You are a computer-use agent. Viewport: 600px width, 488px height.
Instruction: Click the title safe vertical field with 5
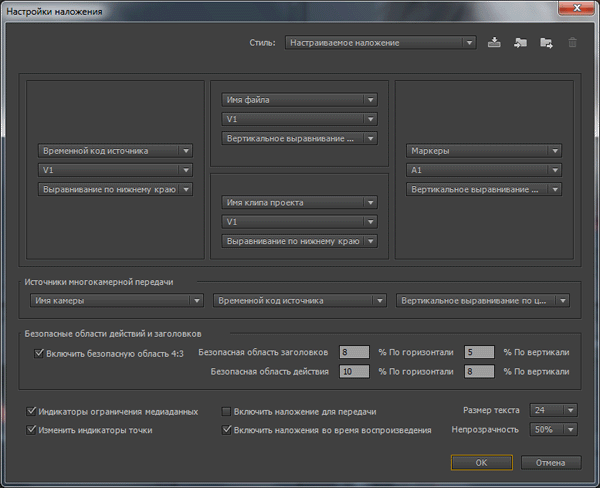pyautogui.click(x=479, y=352)
